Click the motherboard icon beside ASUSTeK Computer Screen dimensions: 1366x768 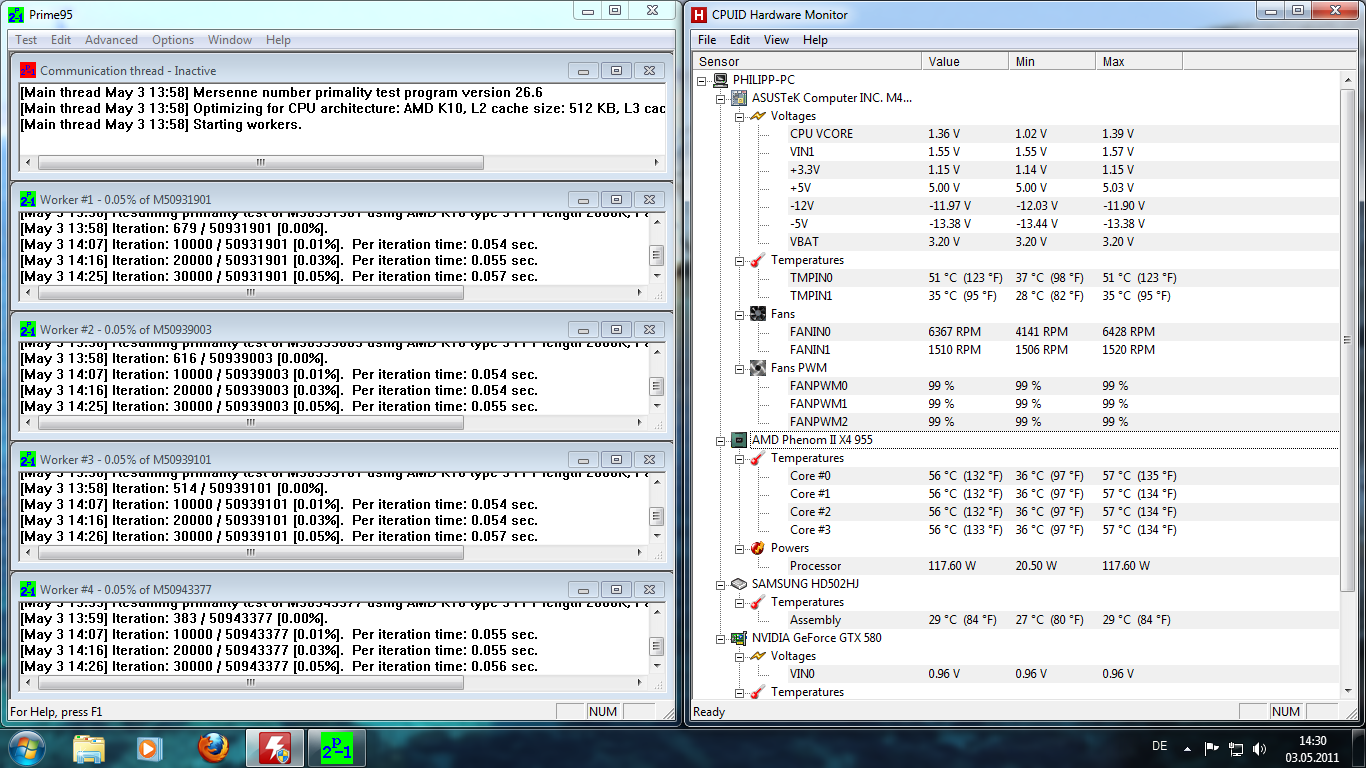739,98
